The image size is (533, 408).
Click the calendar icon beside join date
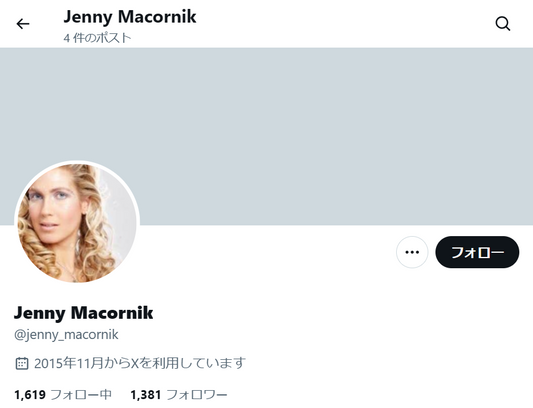click(x=22, y=363)
